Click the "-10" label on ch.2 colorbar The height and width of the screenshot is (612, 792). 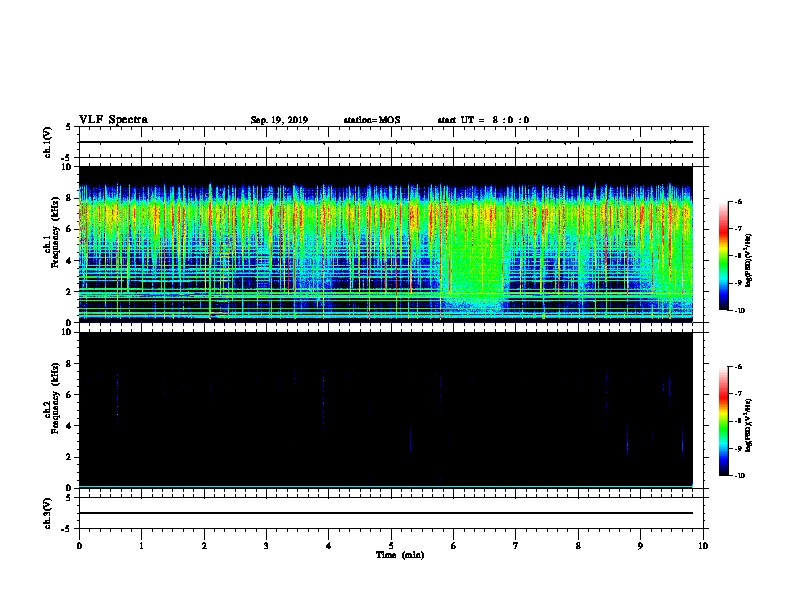(x=739, y=475)
